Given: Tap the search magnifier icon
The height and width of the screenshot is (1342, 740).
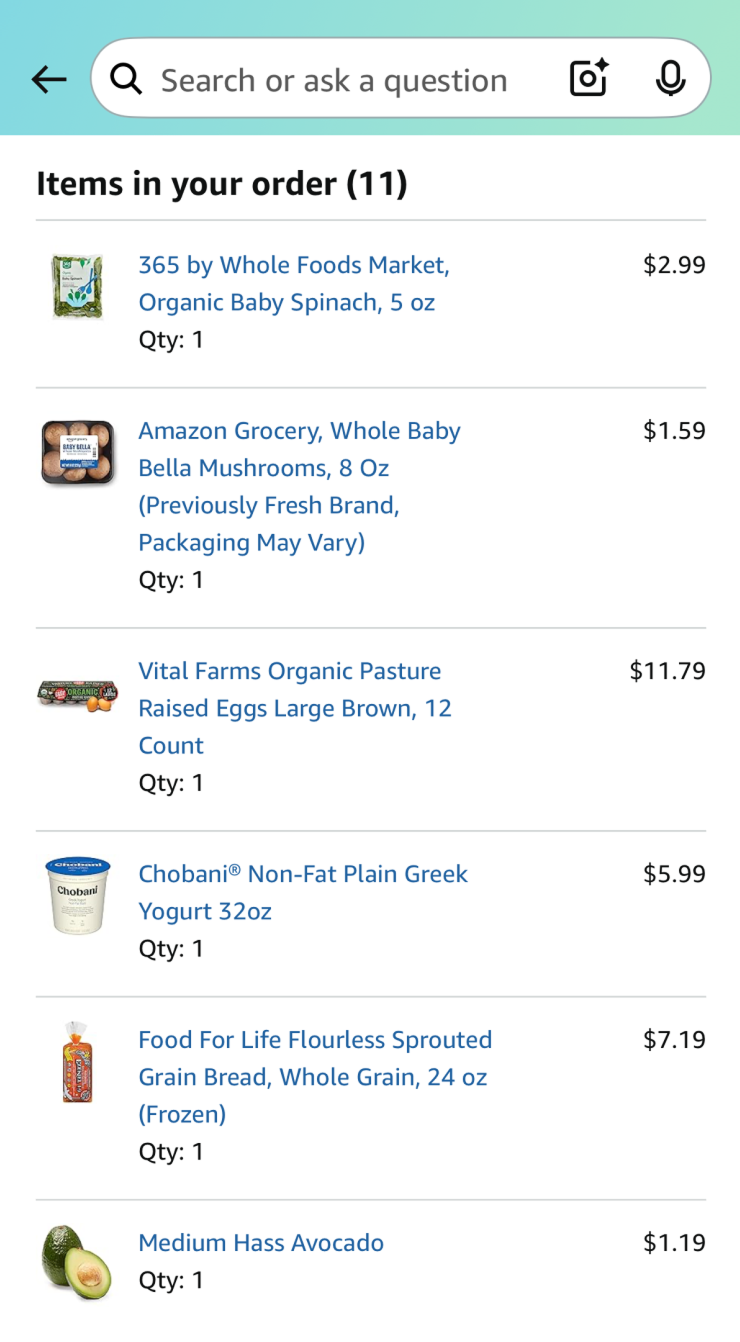Looking at the screenshot, I should pyautogui.click(x=126, y=79).
